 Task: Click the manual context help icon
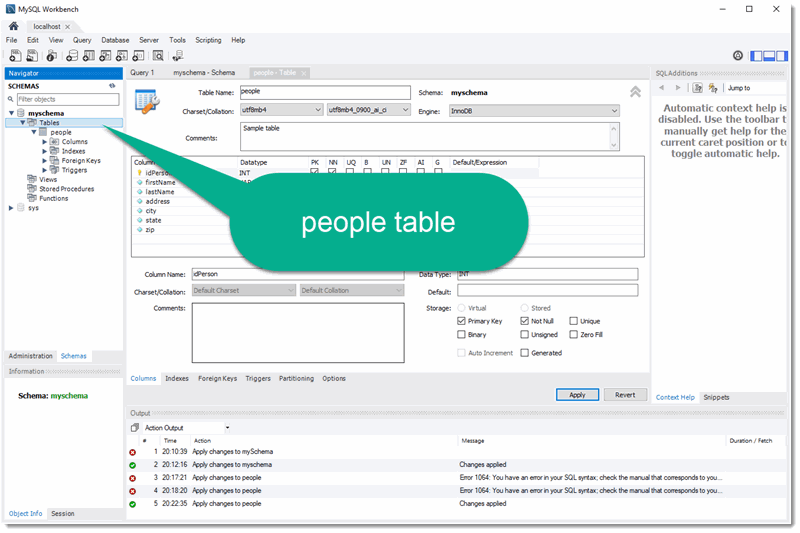(x=697, y=88)
